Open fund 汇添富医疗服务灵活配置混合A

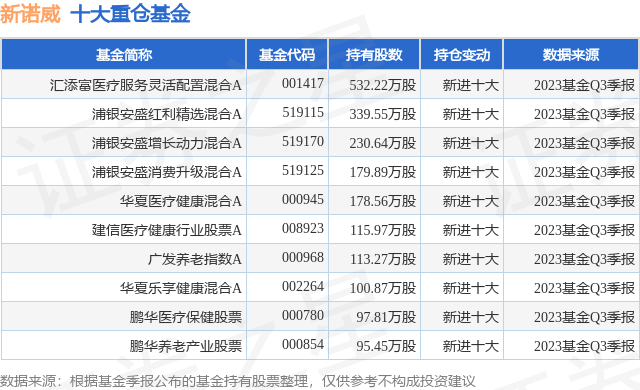point(146,85)
